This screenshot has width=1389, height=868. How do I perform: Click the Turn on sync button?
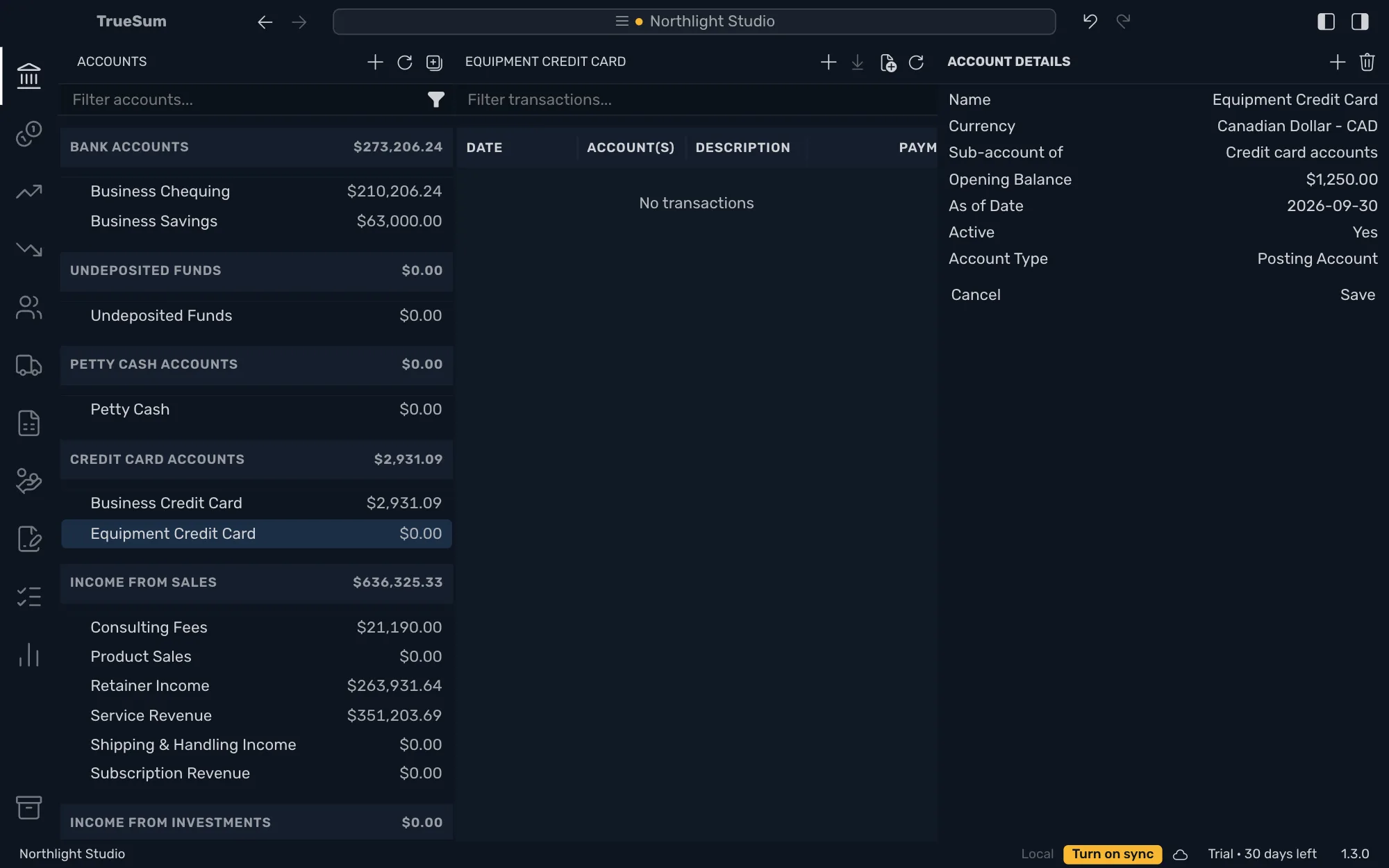1112,854
